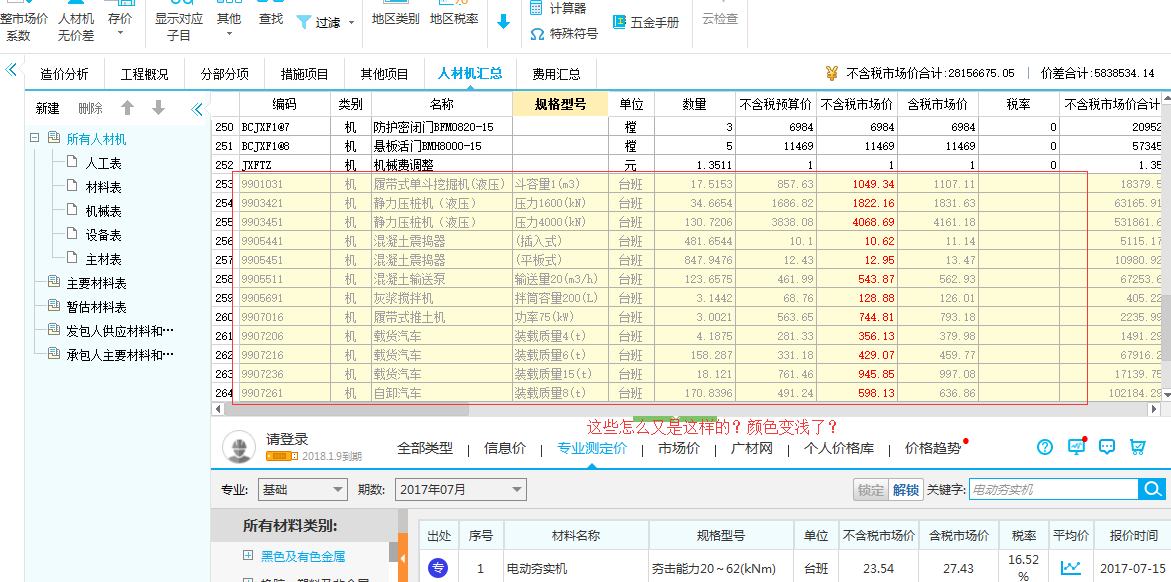Click the gold coin price icon
1171x582 pixels.
(x=832, y=73)
